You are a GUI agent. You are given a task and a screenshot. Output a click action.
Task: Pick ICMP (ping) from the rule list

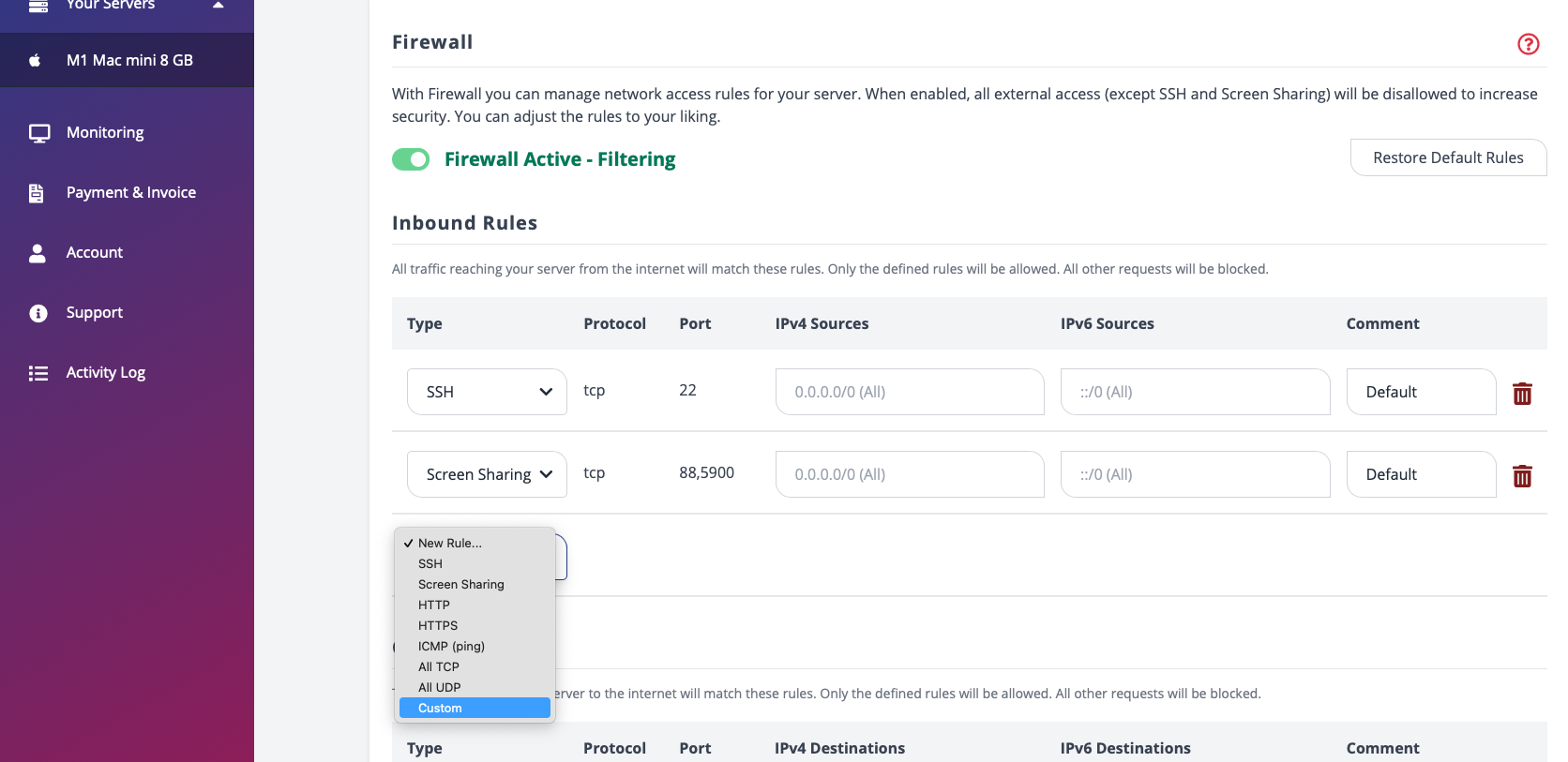point(451,646)
